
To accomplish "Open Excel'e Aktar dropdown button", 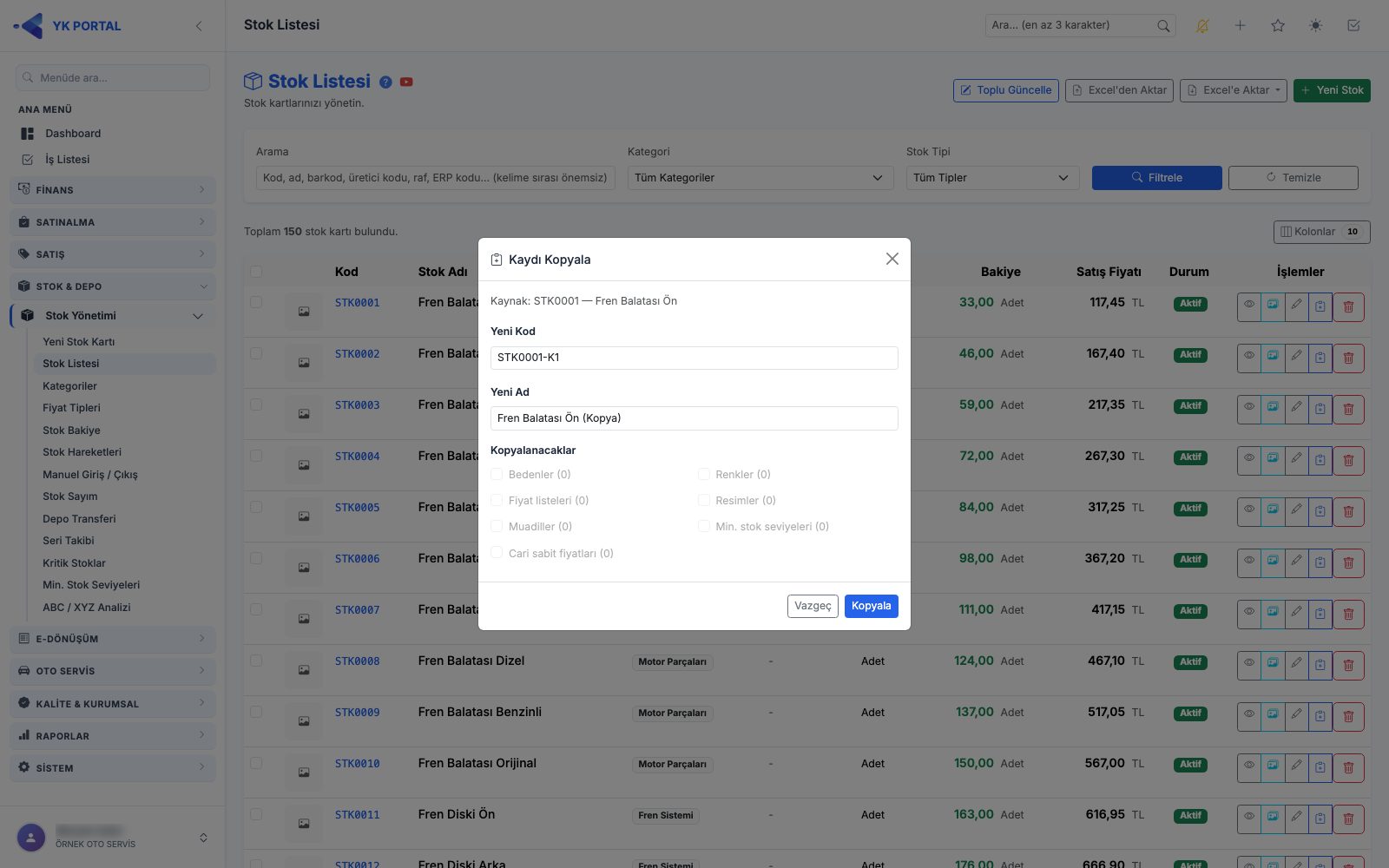I will (x=1233, y=90).
